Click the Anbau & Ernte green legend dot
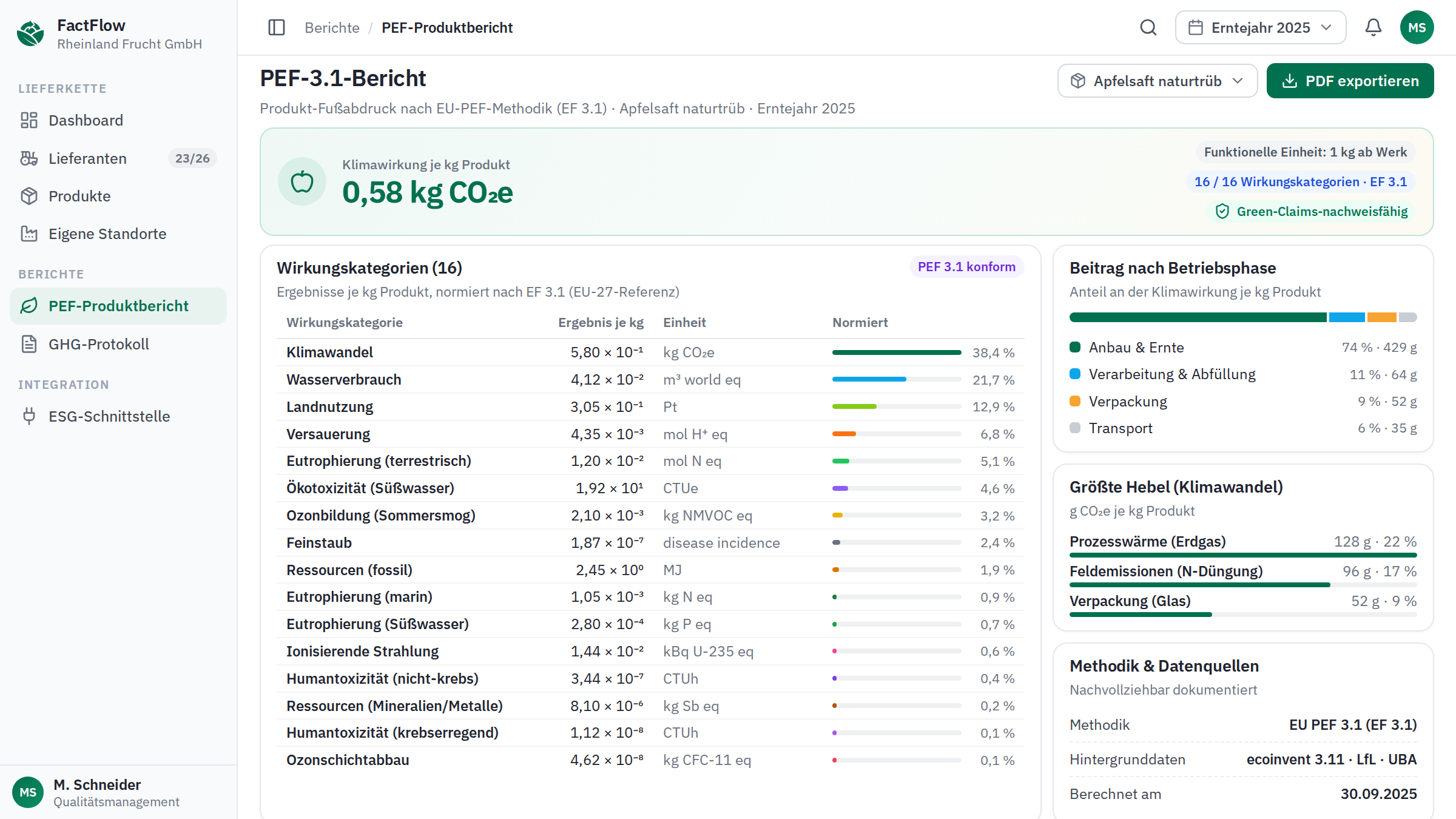 point(1075,347)
